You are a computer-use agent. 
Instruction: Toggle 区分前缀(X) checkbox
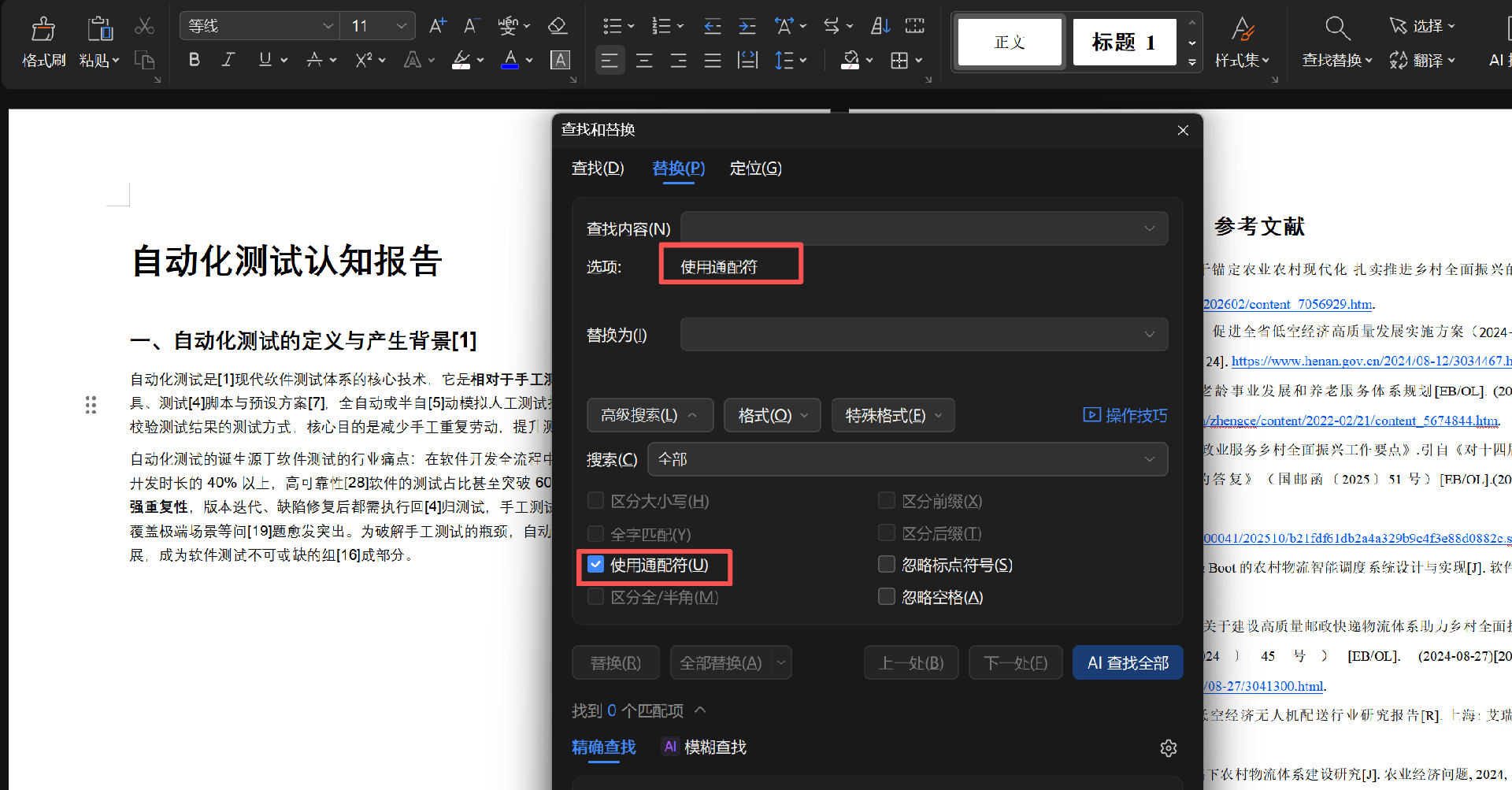pyautogui.click(x=887, y=501)
